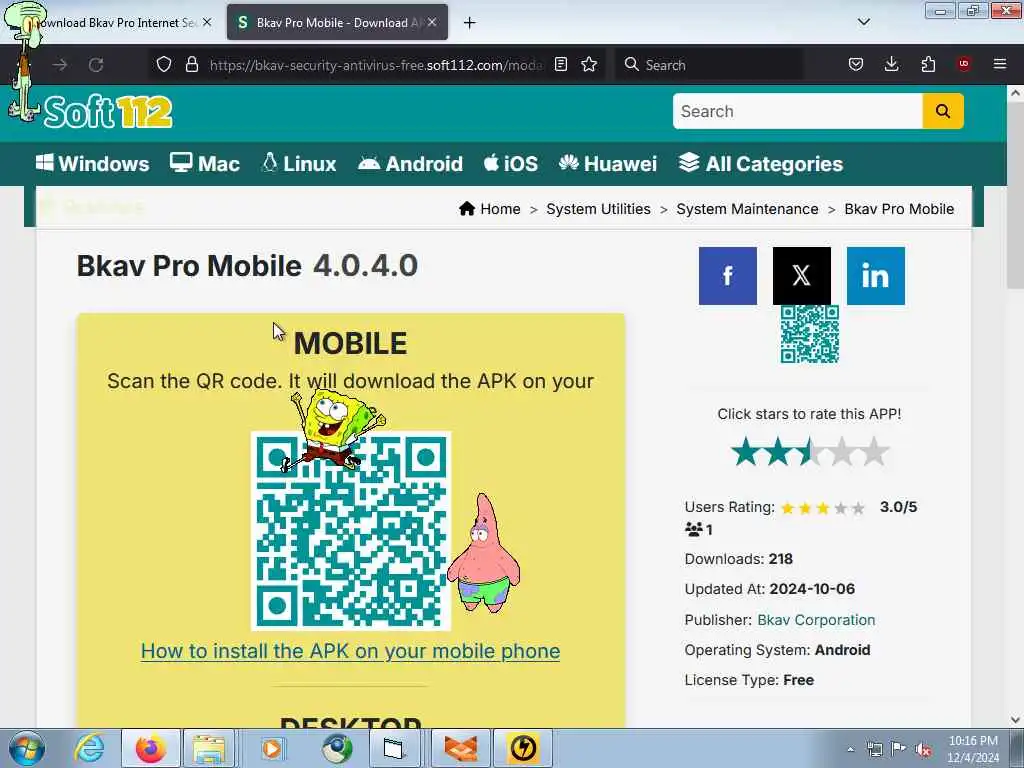
Task: Switch to Firefox in taskbar
Action: (151, 748)
